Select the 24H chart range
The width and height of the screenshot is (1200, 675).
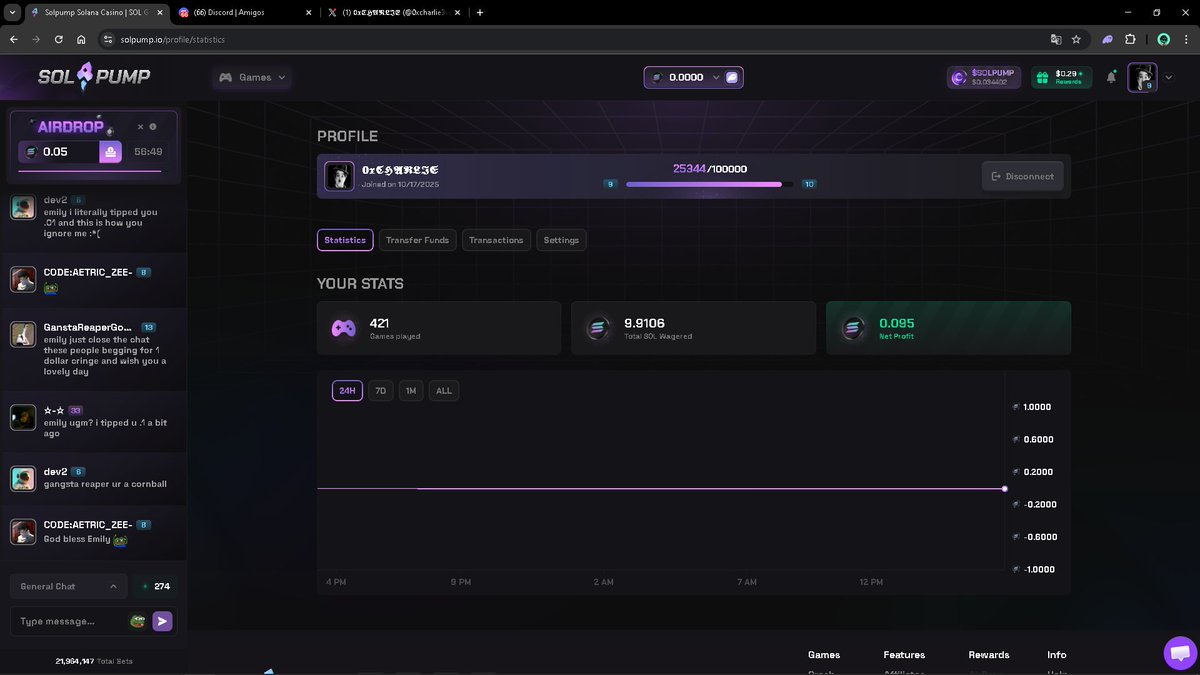[x=347, y=391]
